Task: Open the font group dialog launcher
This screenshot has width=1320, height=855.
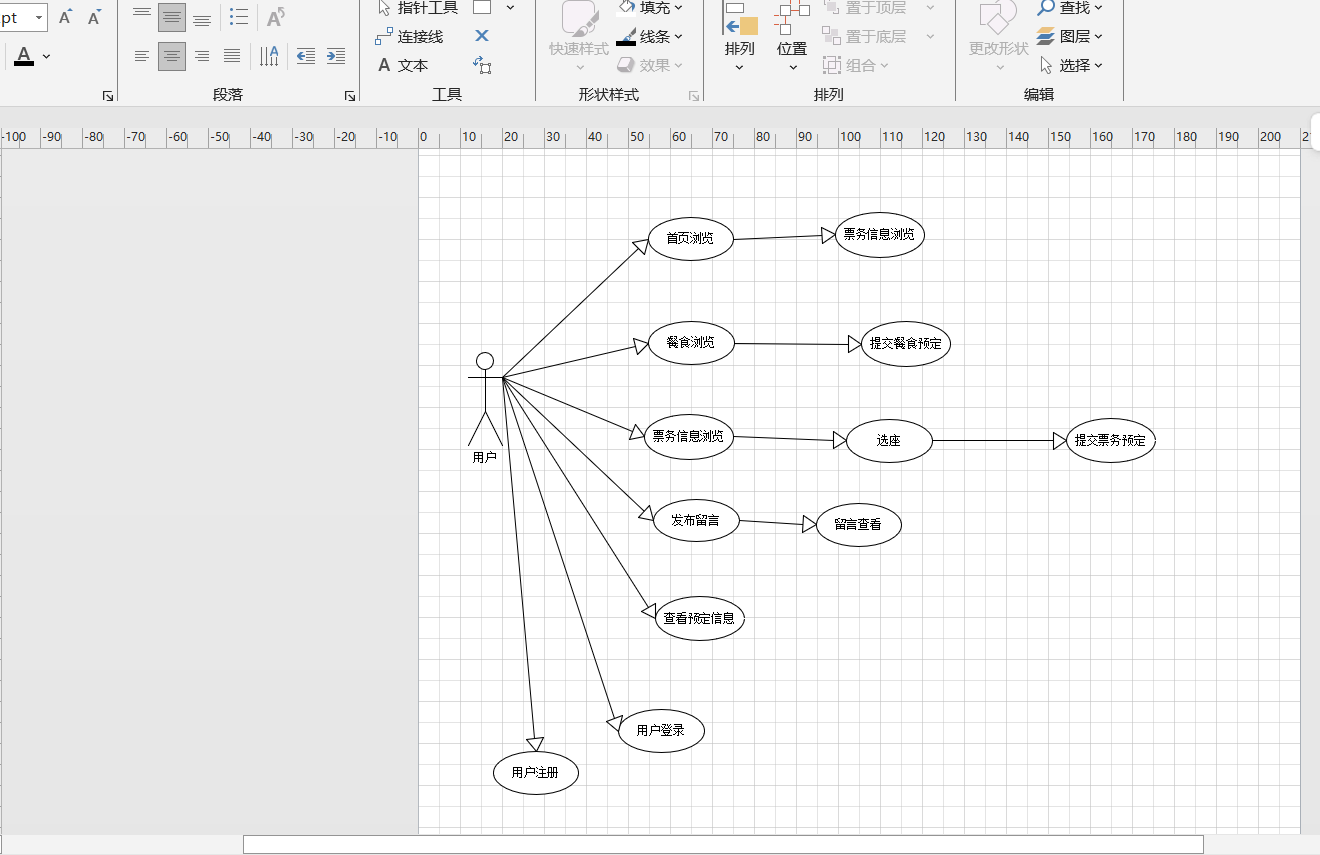Action: click(108, 96)
